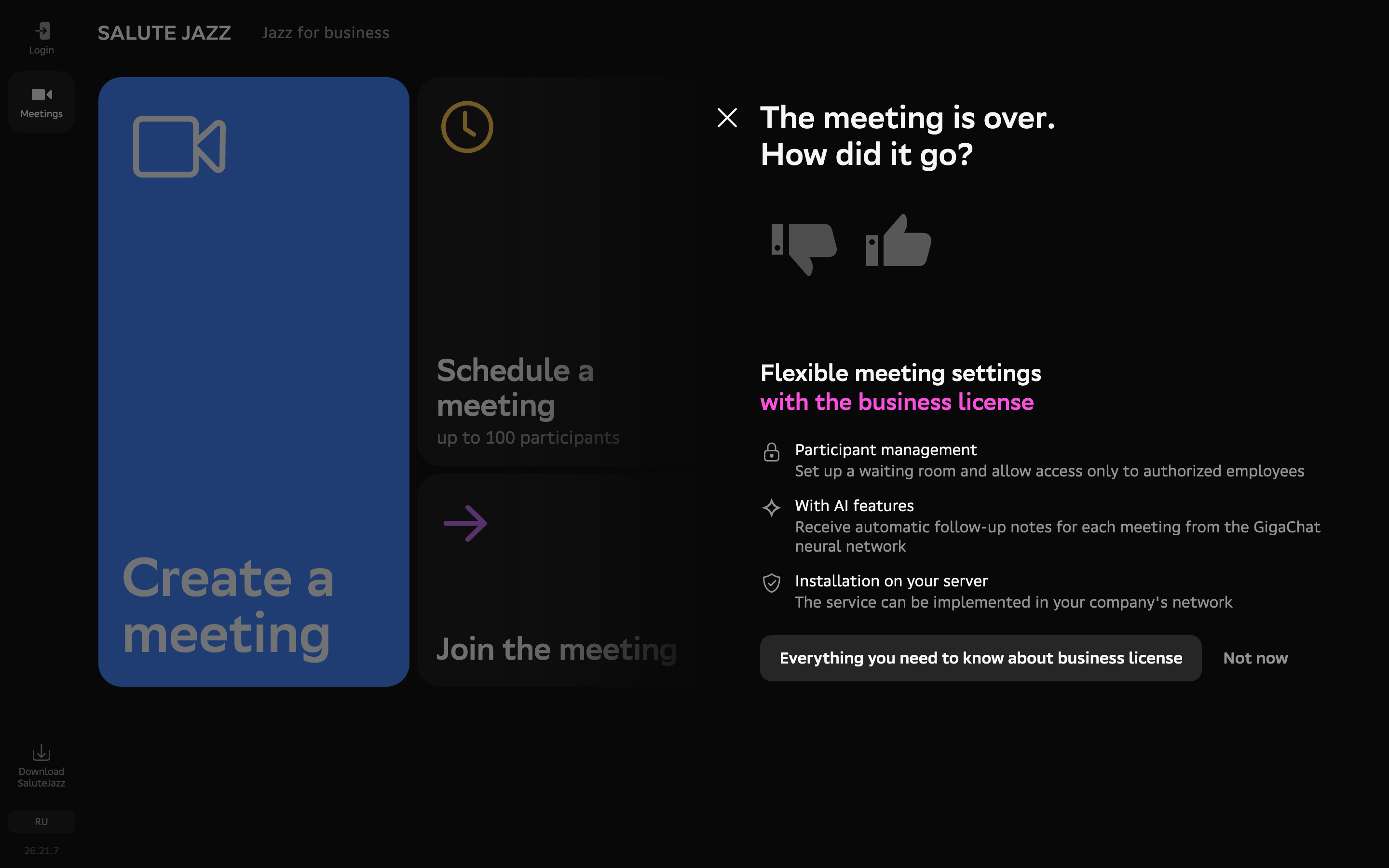Click the SALUTE JAZZ logo
This screenshot has height=868, width=1389.
pos(164,33)
